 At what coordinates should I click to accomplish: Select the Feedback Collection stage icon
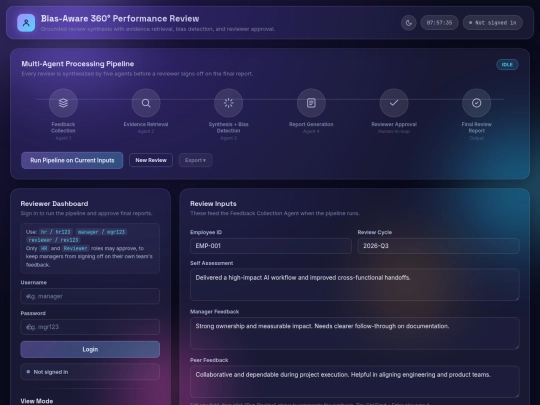pos(63,103)
